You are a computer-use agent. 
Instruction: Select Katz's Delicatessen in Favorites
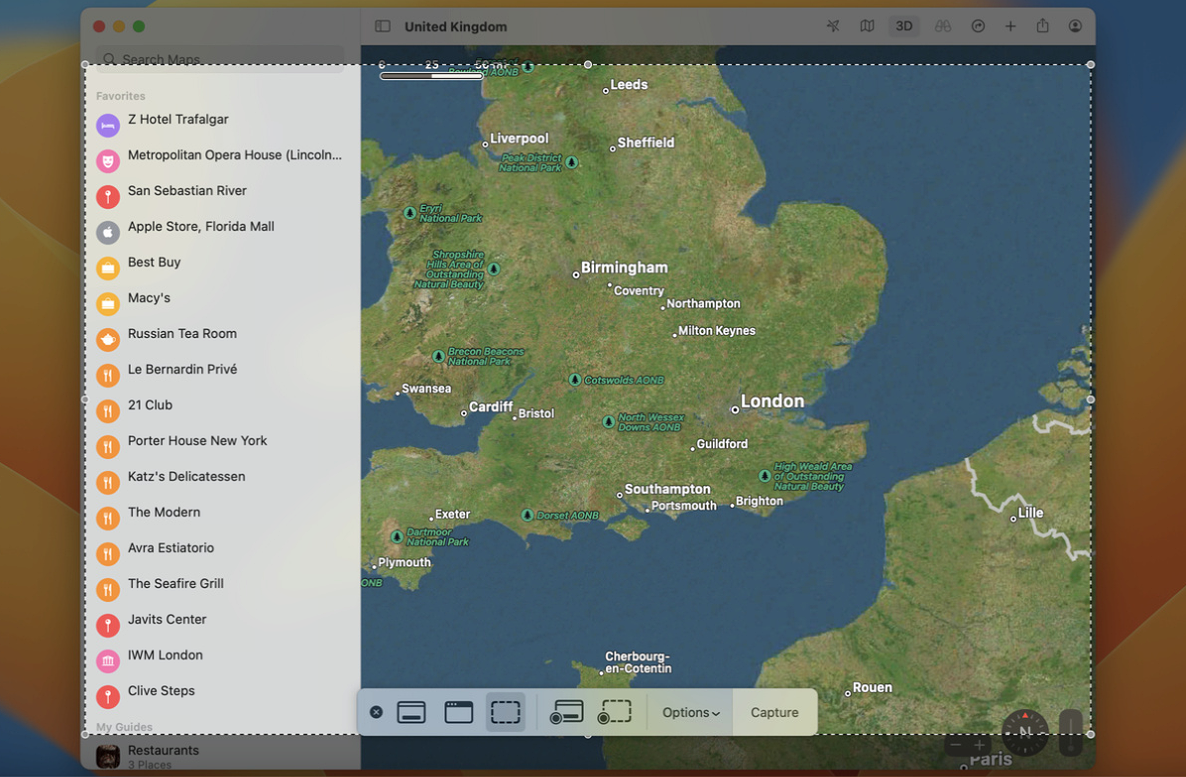186,477
